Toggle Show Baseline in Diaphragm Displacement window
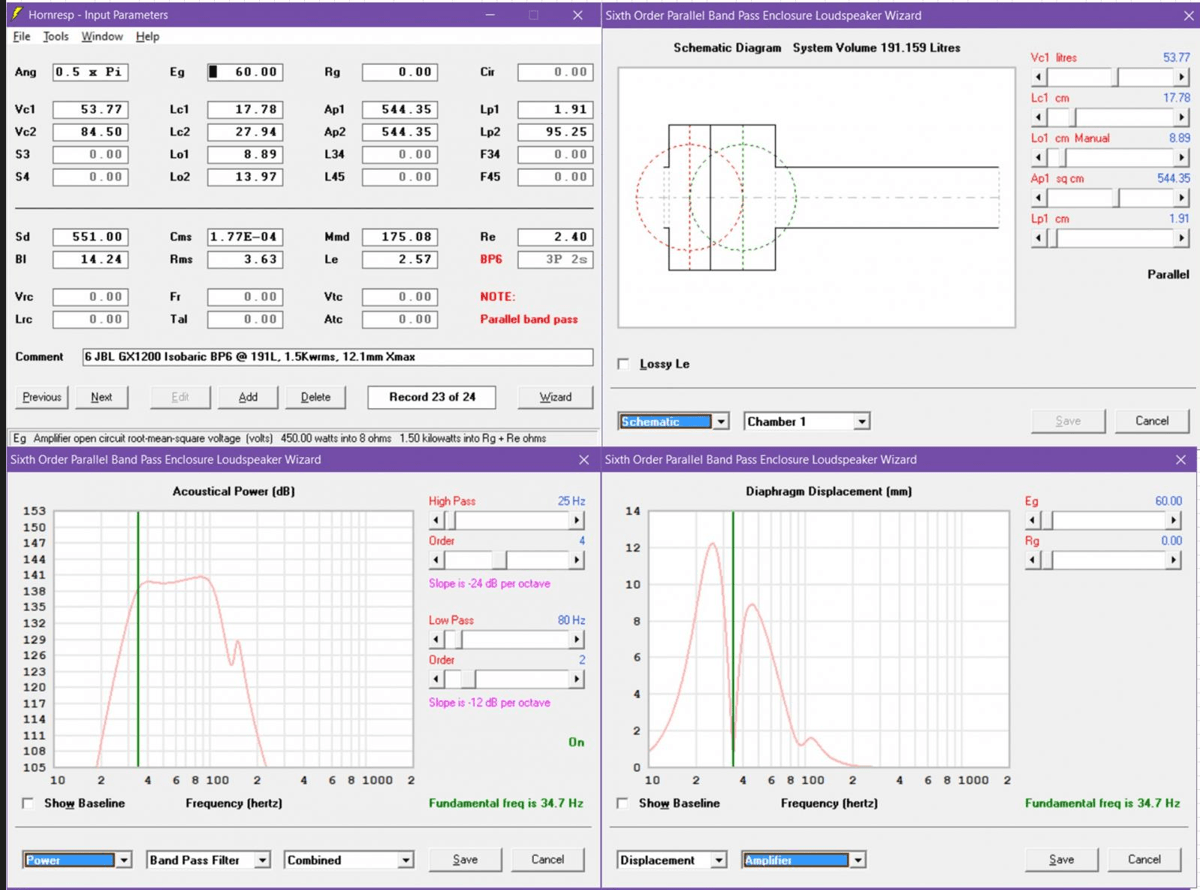Image resolution: width=1200 pixels, height=890 pixels. 623,803
